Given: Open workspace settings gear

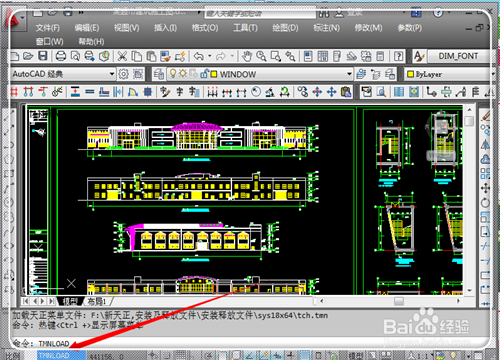Looking at the screenshot, I should (x=123, y=74).
